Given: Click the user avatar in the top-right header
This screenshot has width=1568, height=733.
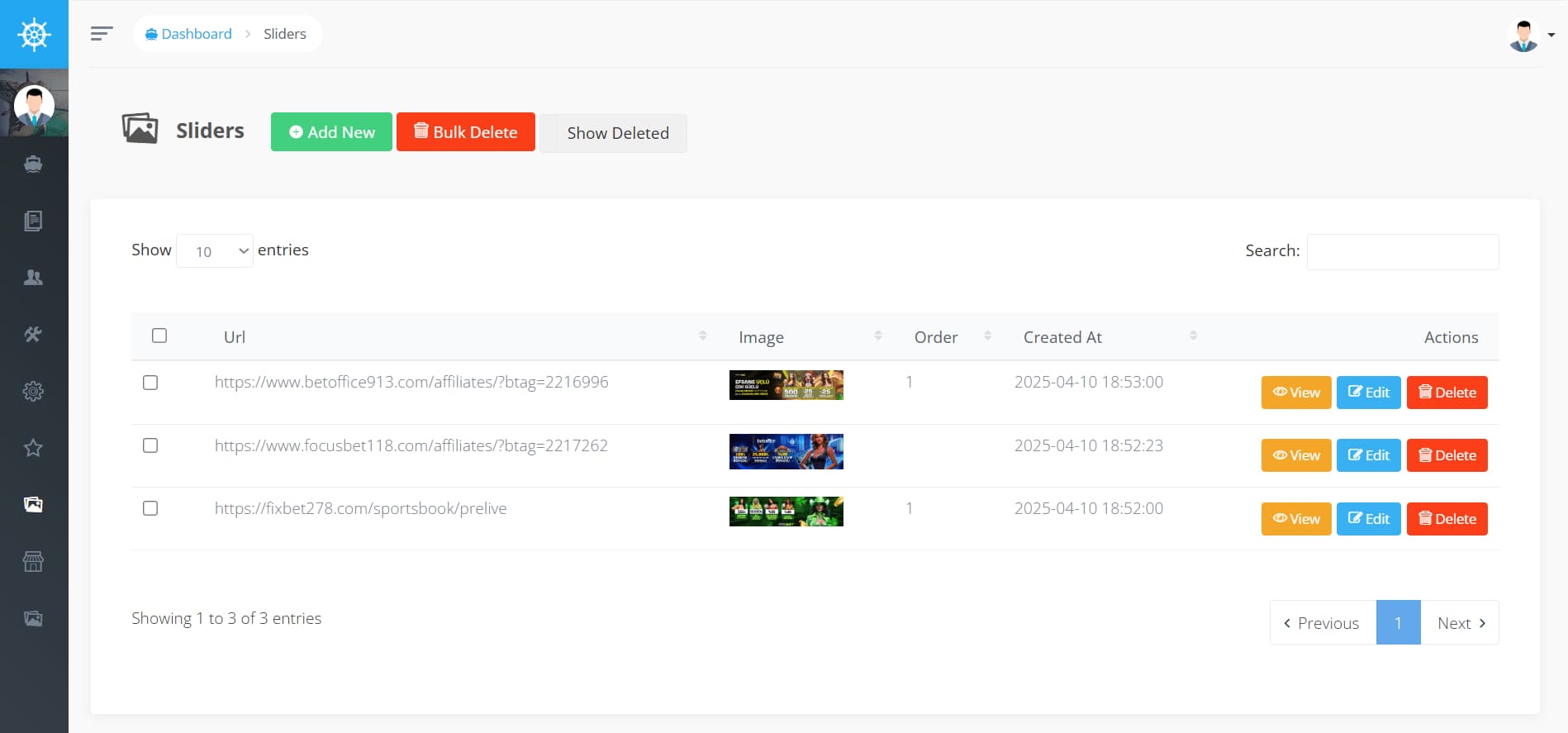Looking at the screenshot, I should [x=1523, y=35].
